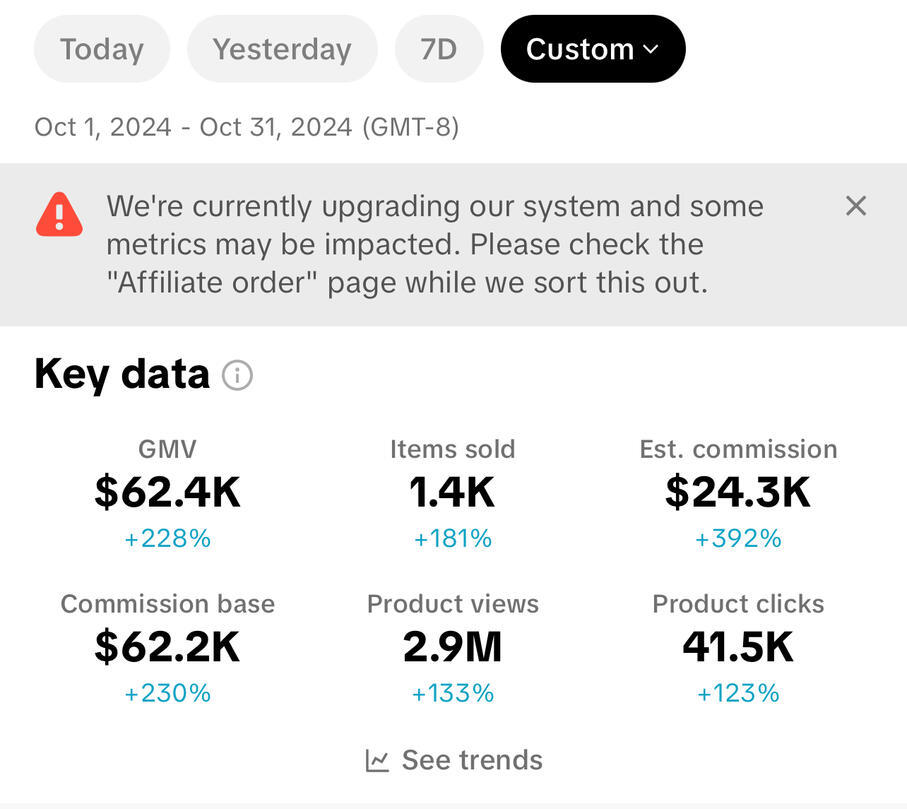Dismiss the system upgrade notice

[x=856, y=206]
